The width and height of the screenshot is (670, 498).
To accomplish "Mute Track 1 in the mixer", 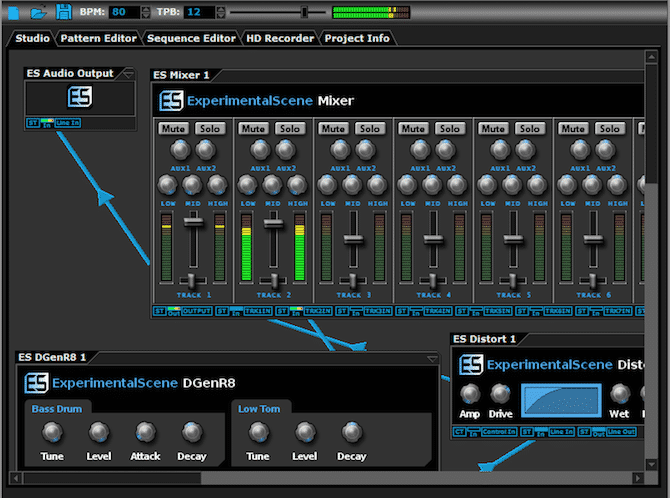I will pos(173,129).
